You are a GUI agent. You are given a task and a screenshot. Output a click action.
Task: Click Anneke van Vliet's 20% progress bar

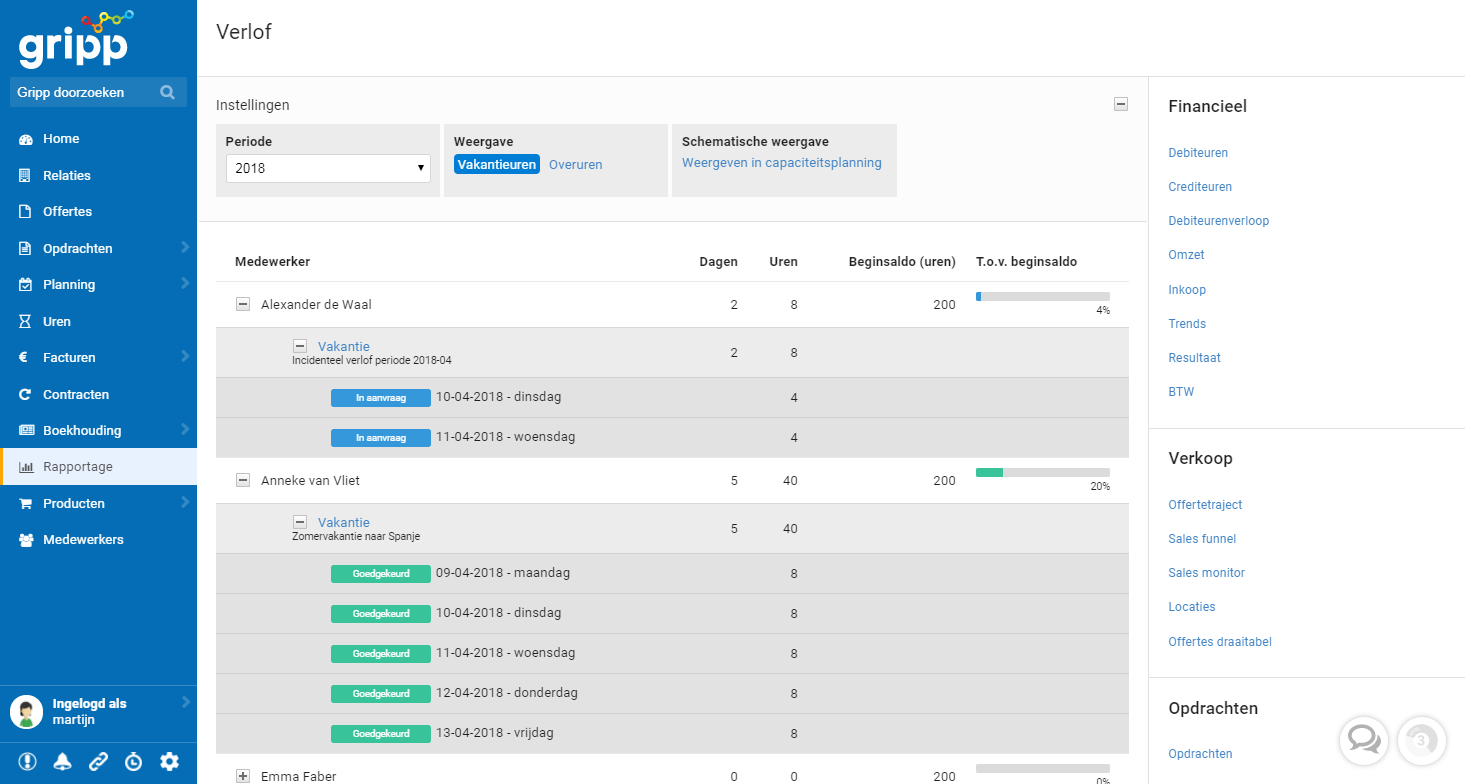[1042, 472]
